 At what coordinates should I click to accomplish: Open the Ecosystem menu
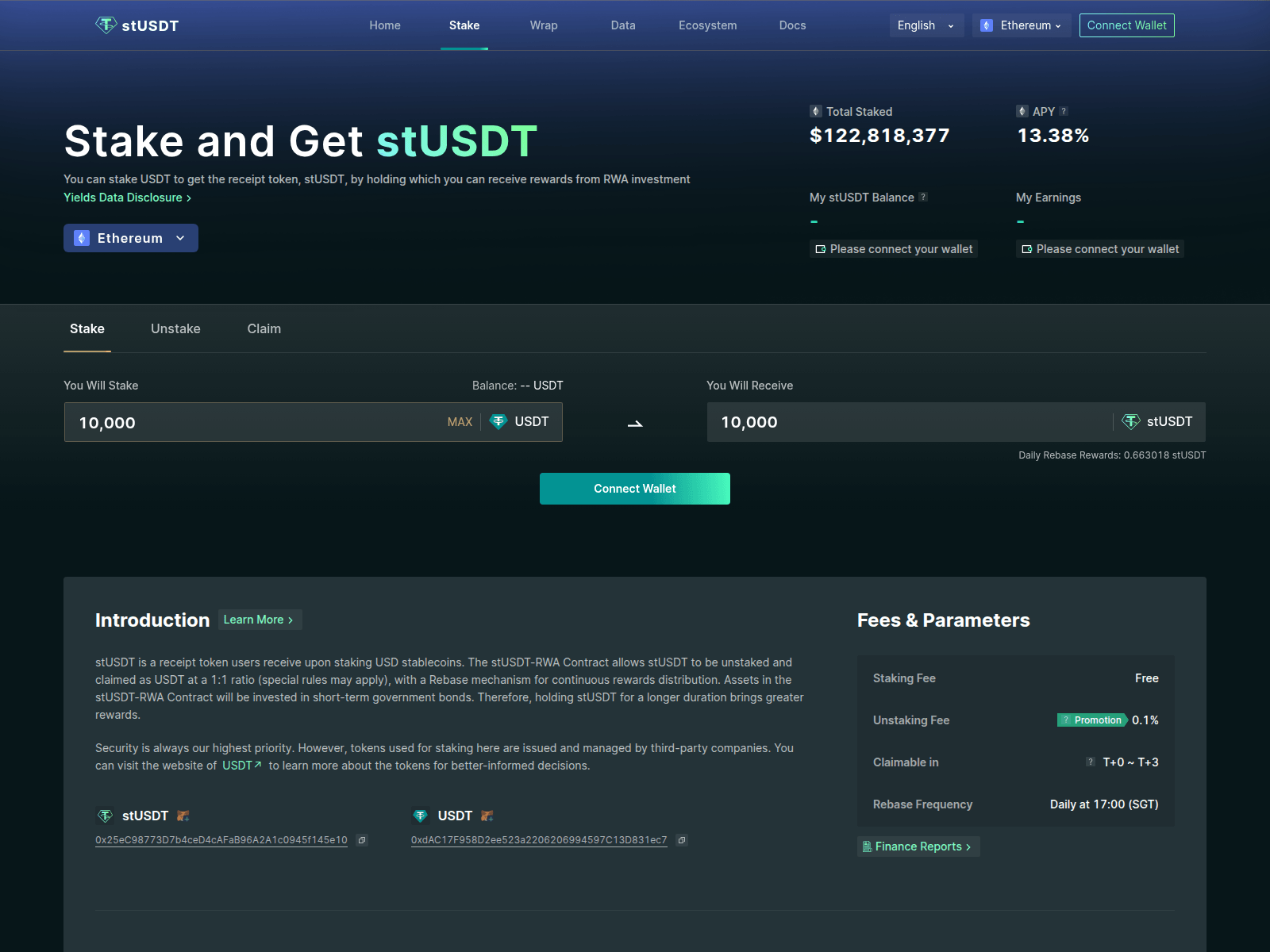tap(707, 25)
